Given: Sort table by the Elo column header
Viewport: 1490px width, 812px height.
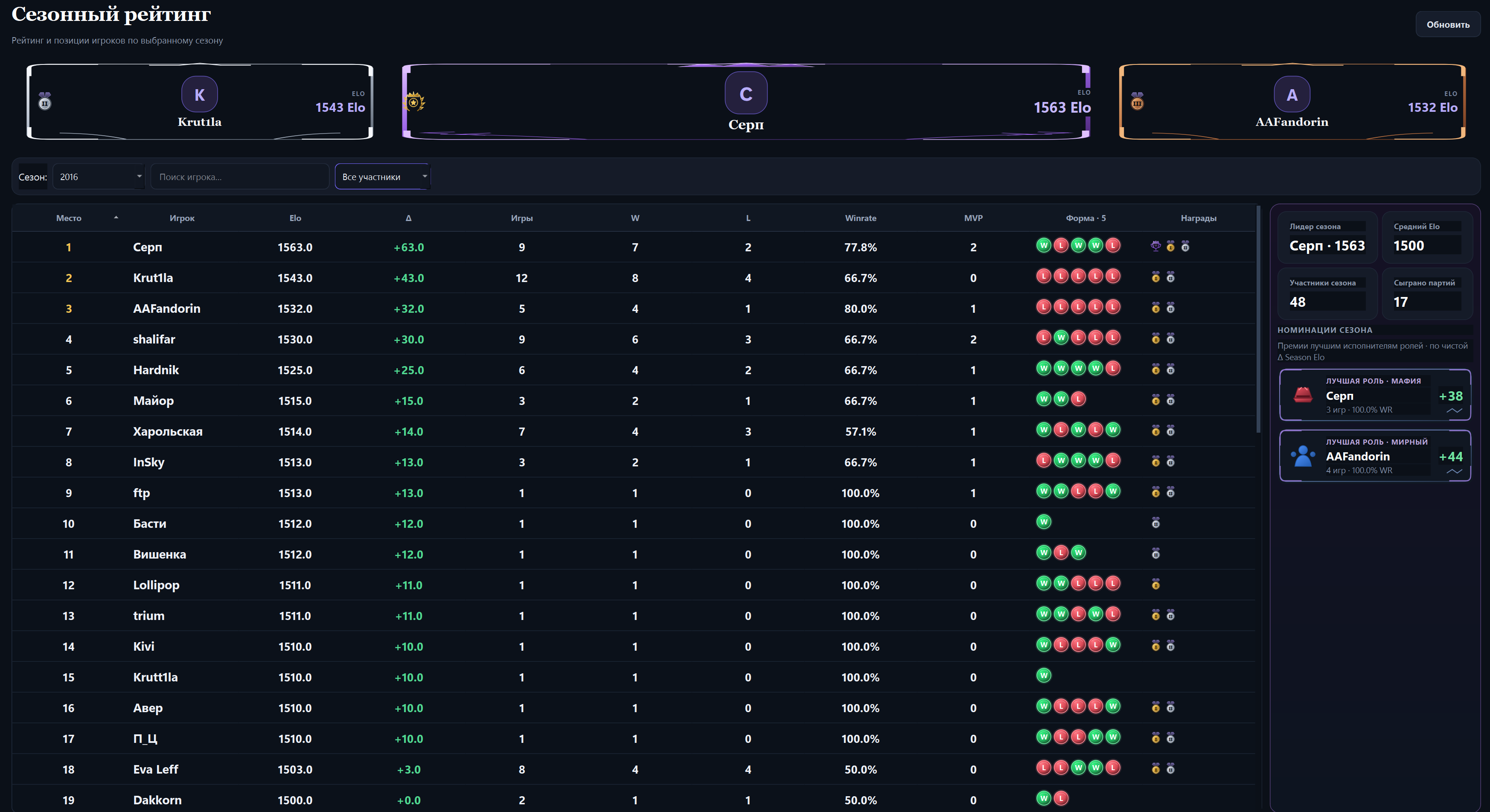Looking at the screenshot, I should (295, 218).
